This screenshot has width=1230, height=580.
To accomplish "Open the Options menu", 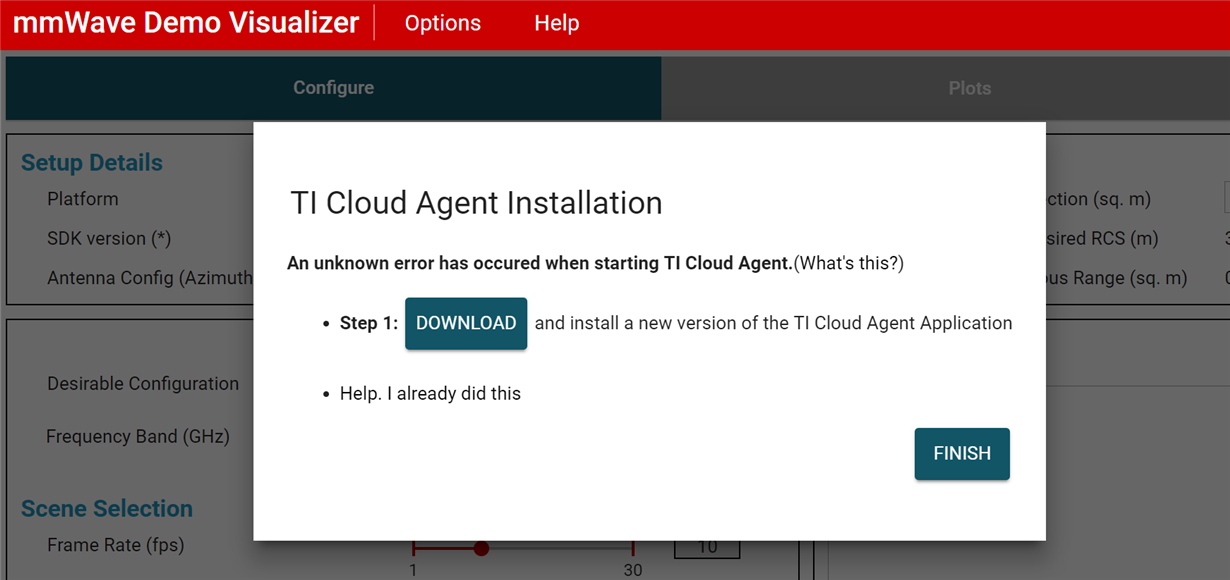I will click(x=442, y=23).
